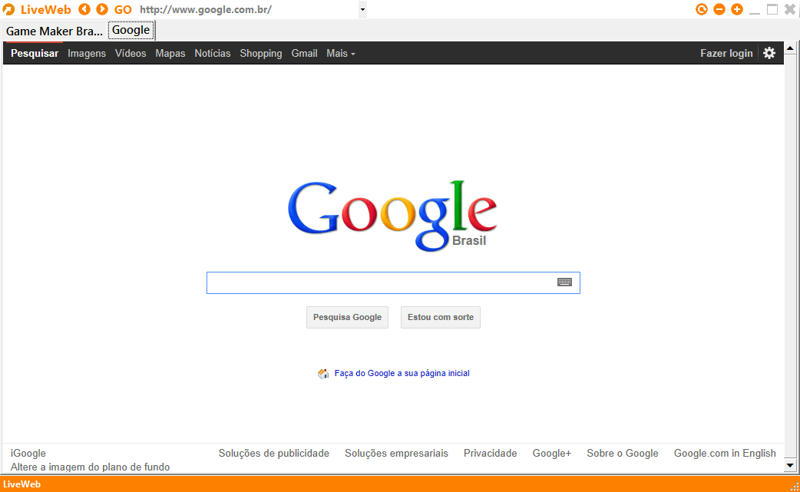
Task: Open Mapas in the Google bar
Action: coord(170,53)
